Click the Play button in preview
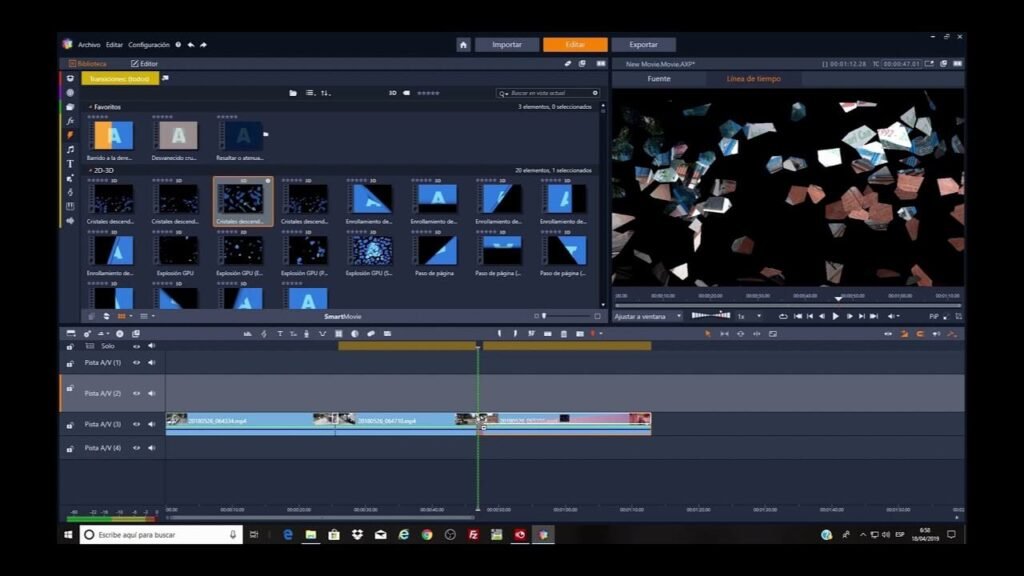 point(835,316)
